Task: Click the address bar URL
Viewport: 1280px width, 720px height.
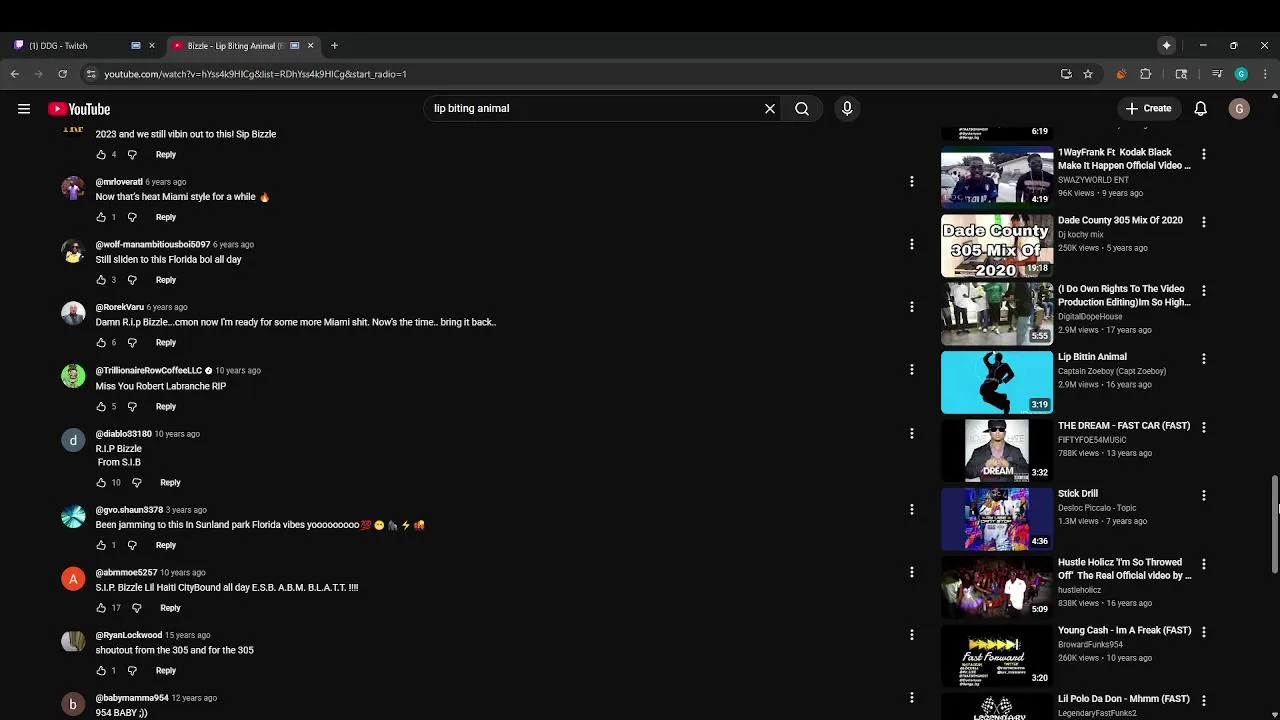Action: (x=255, y=74)
